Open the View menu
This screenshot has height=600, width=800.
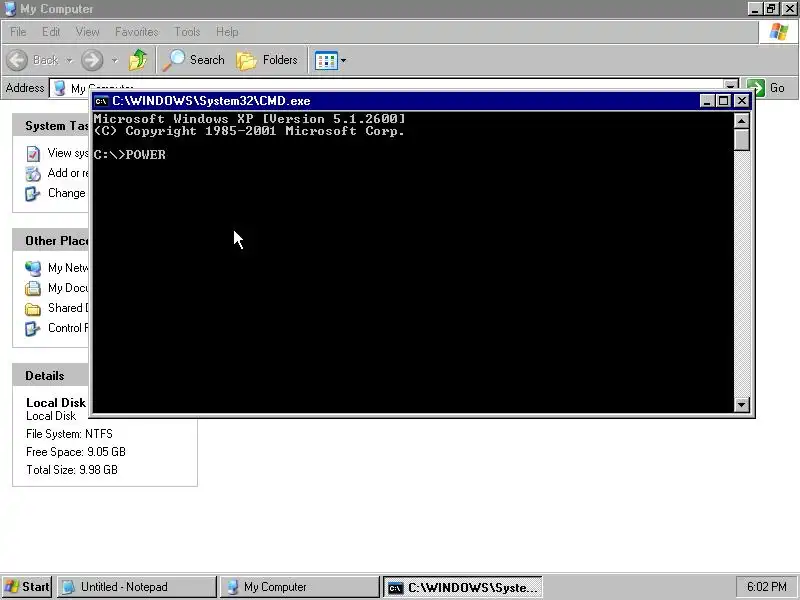click(x=88, y=32)
